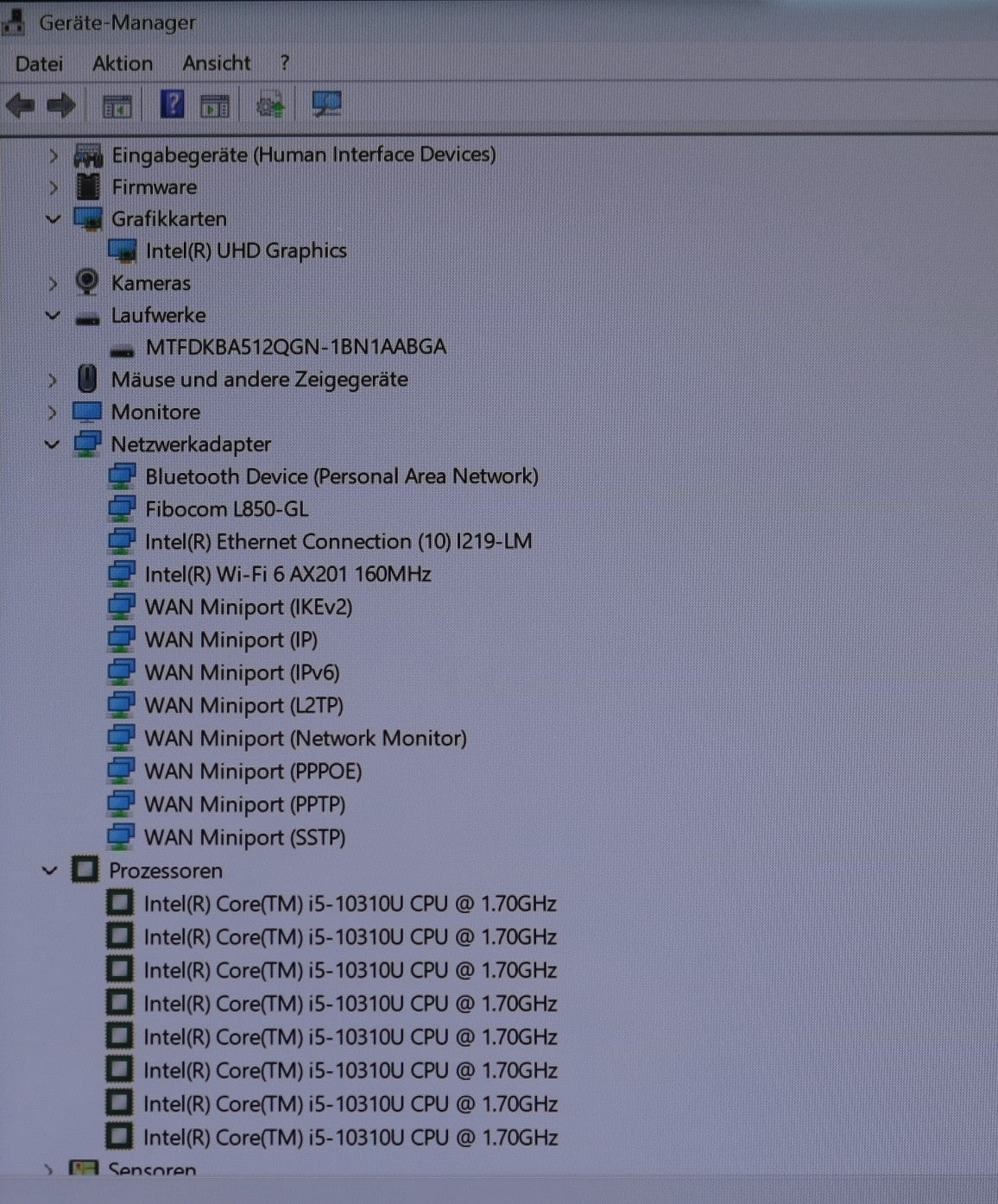This screenshot has width=998, height=1204.
Task: Select the Intel(R) UHD Graphics device
Action: click(246, 251)
